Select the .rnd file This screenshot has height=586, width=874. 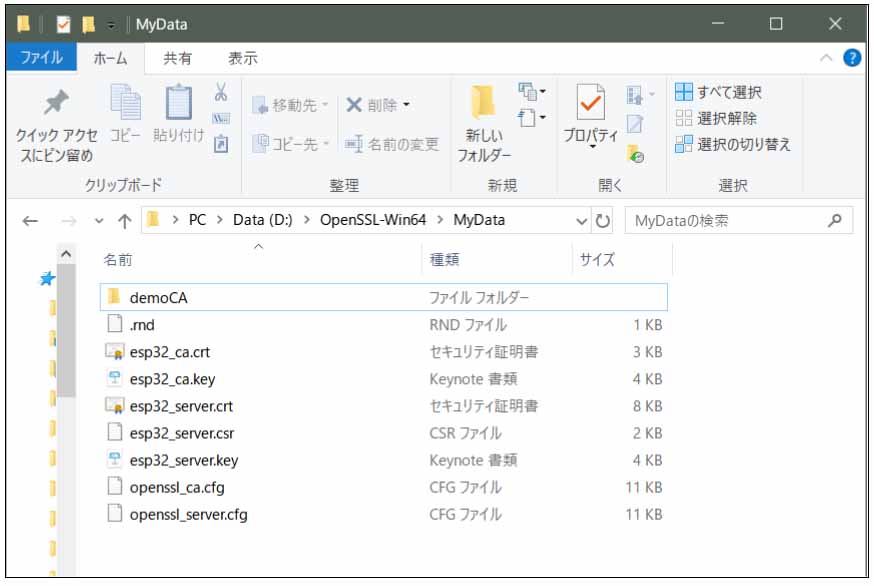[383, 325]
